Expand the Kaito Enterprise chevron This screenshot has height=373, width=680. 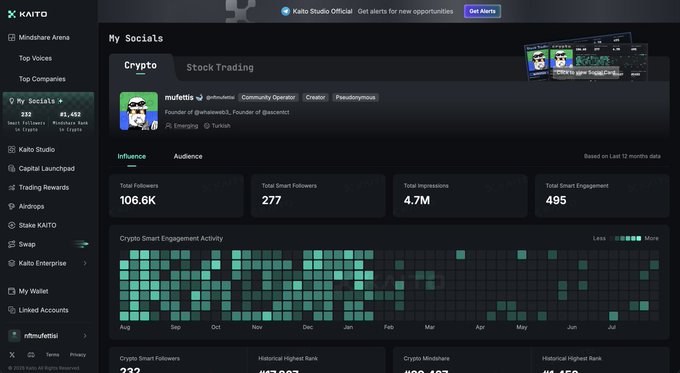85,263
